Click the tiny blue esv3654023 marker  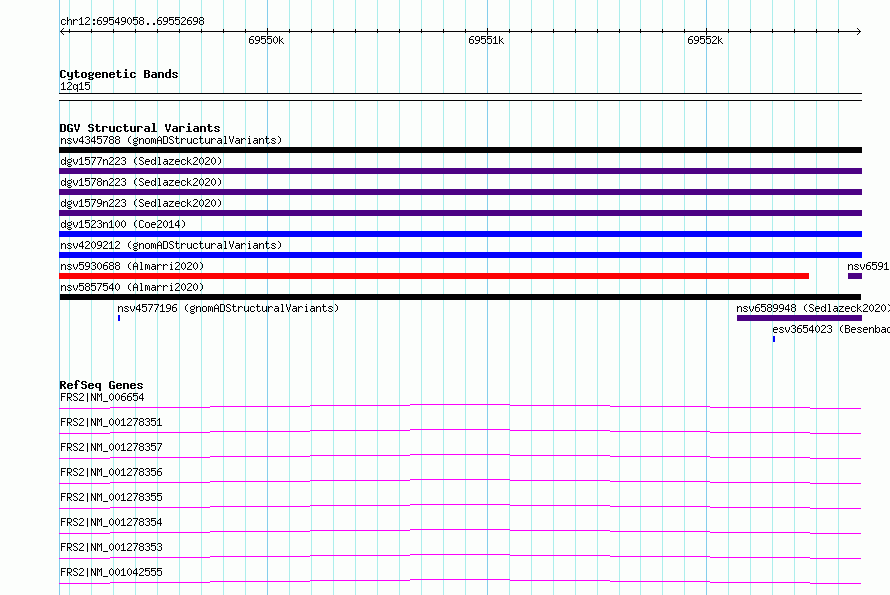[774, 339]
